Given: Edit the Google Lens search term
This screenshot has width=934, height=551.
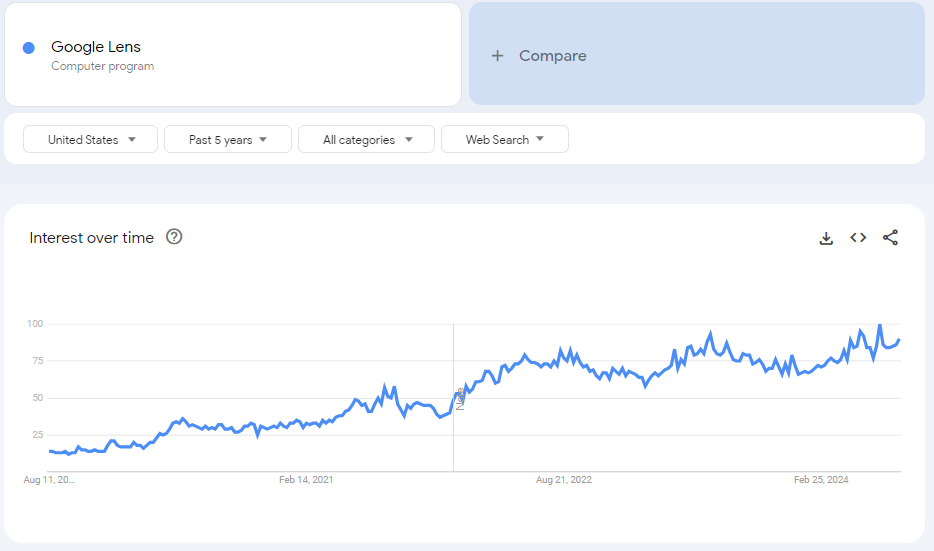Looking at the screenshot, I should [96, 46].
